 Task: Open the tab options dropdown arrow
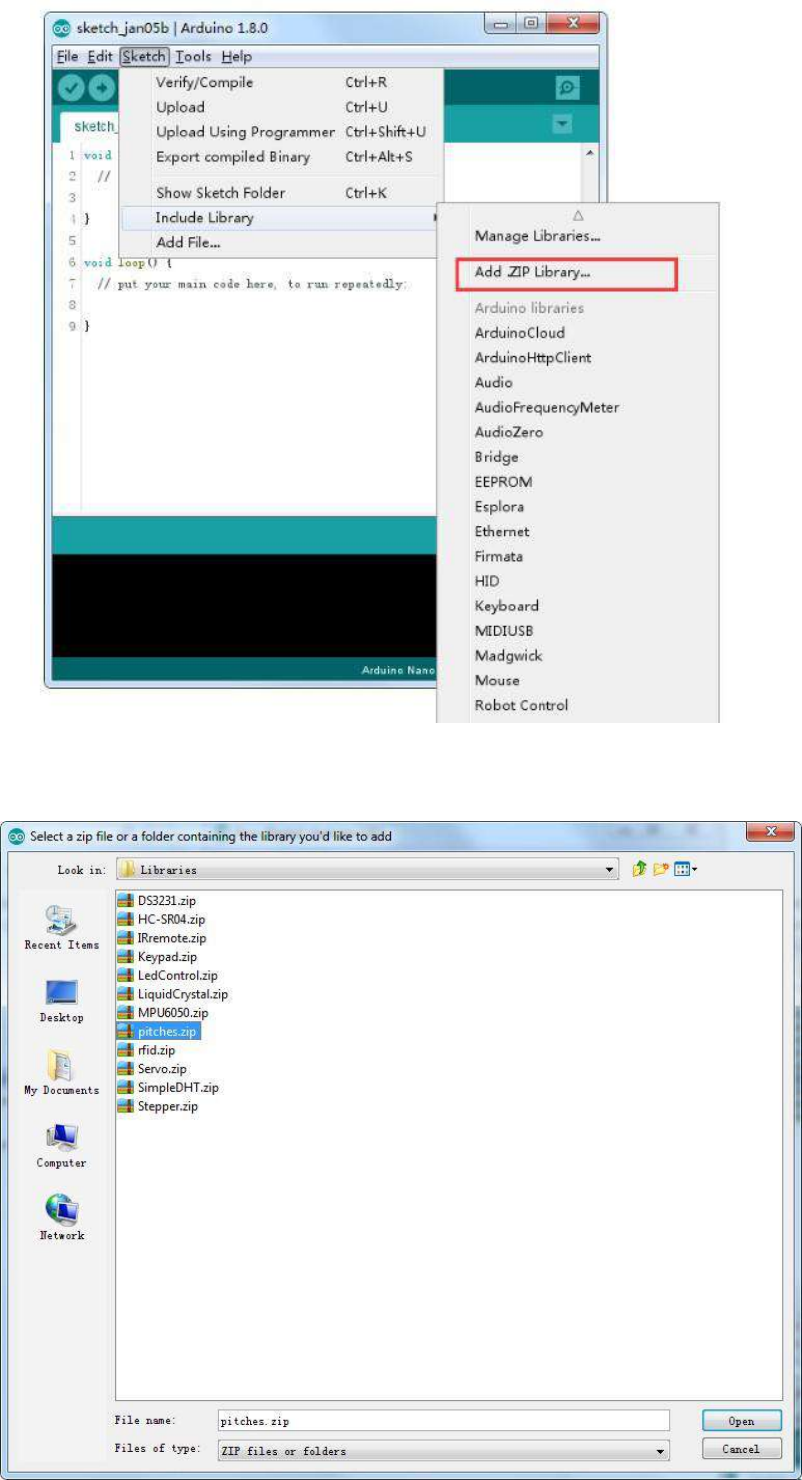pos(562,125)
